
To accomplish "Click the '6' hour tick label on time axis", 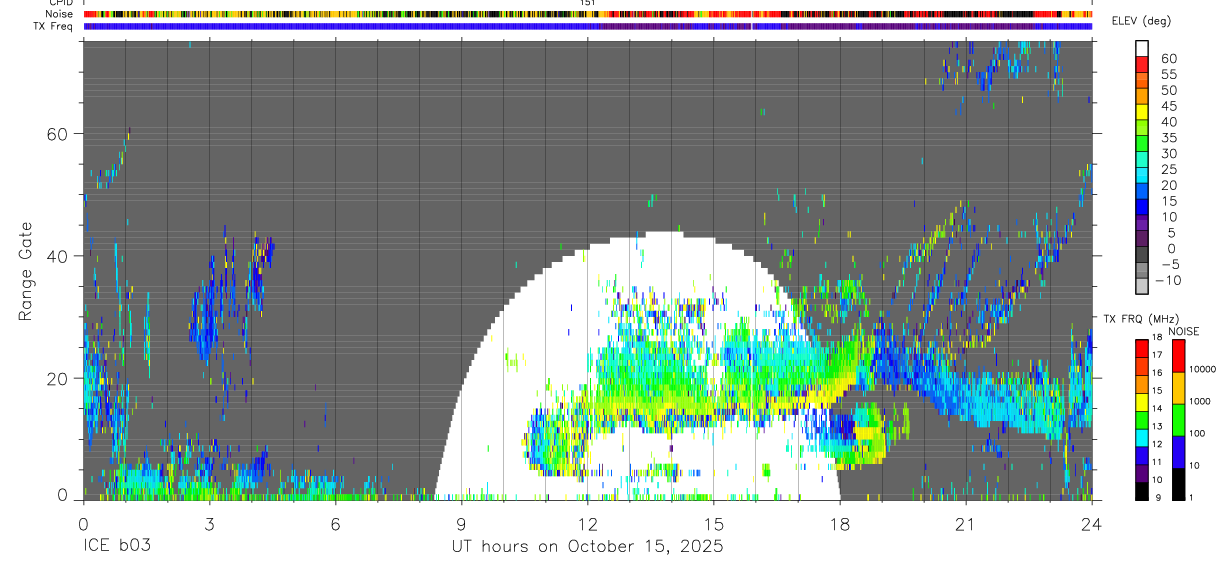I will pyautogui.click(x=335, y=524).
